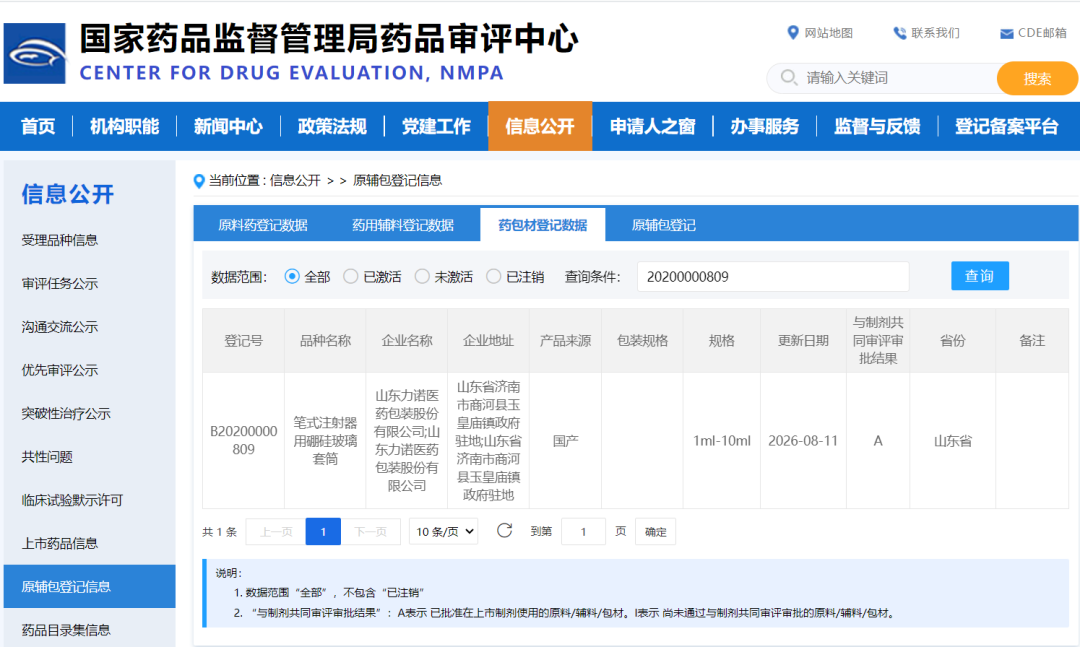Click the blue 查询 button
Image resolution: width=1080 pixels, height=647 pixels.
point(979,276)
